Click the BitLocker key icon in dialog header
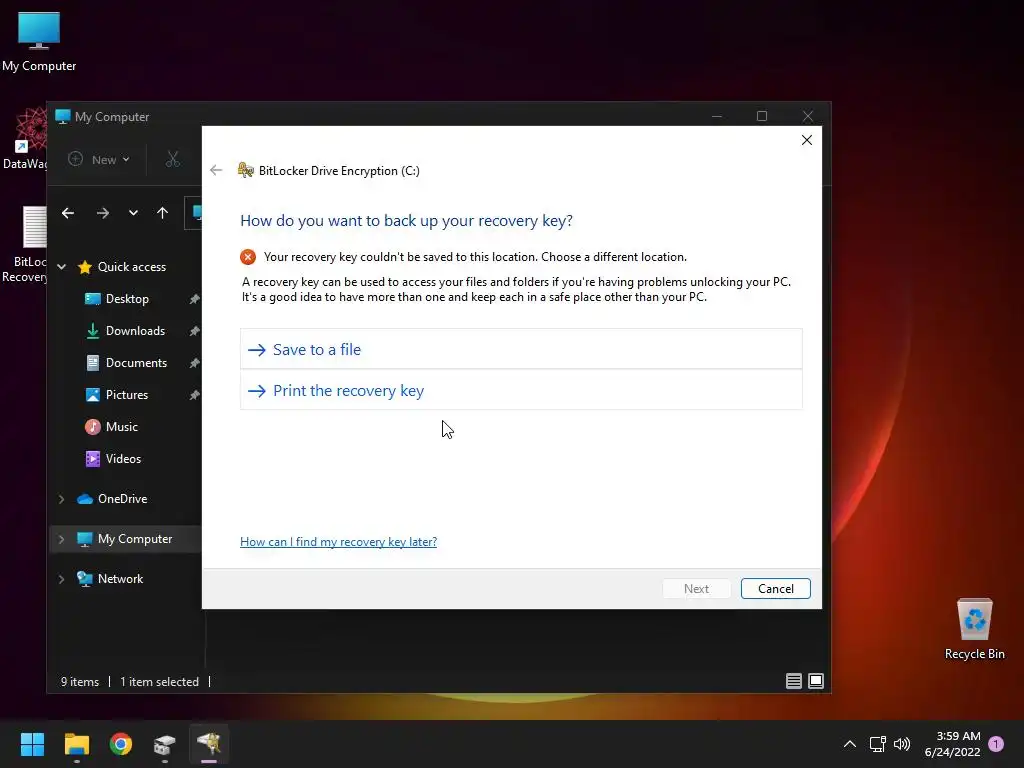The width and height of the screenshot is (1024, 768). point(246,170)
